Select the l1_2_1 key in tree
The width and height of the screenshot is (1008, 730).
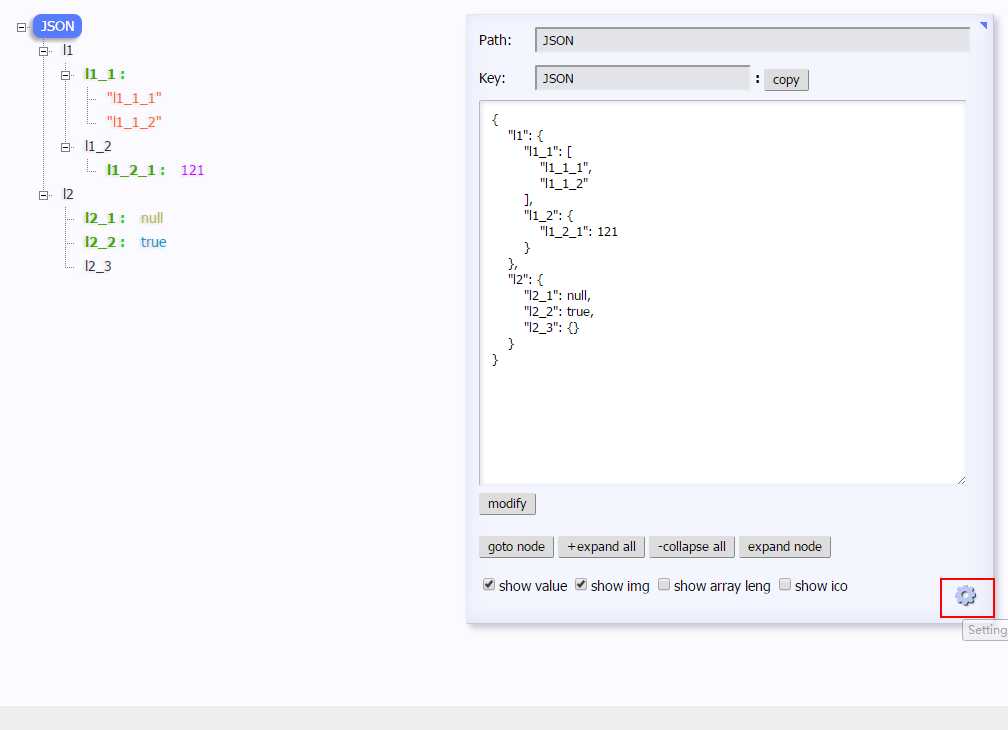tap(136, 170)
